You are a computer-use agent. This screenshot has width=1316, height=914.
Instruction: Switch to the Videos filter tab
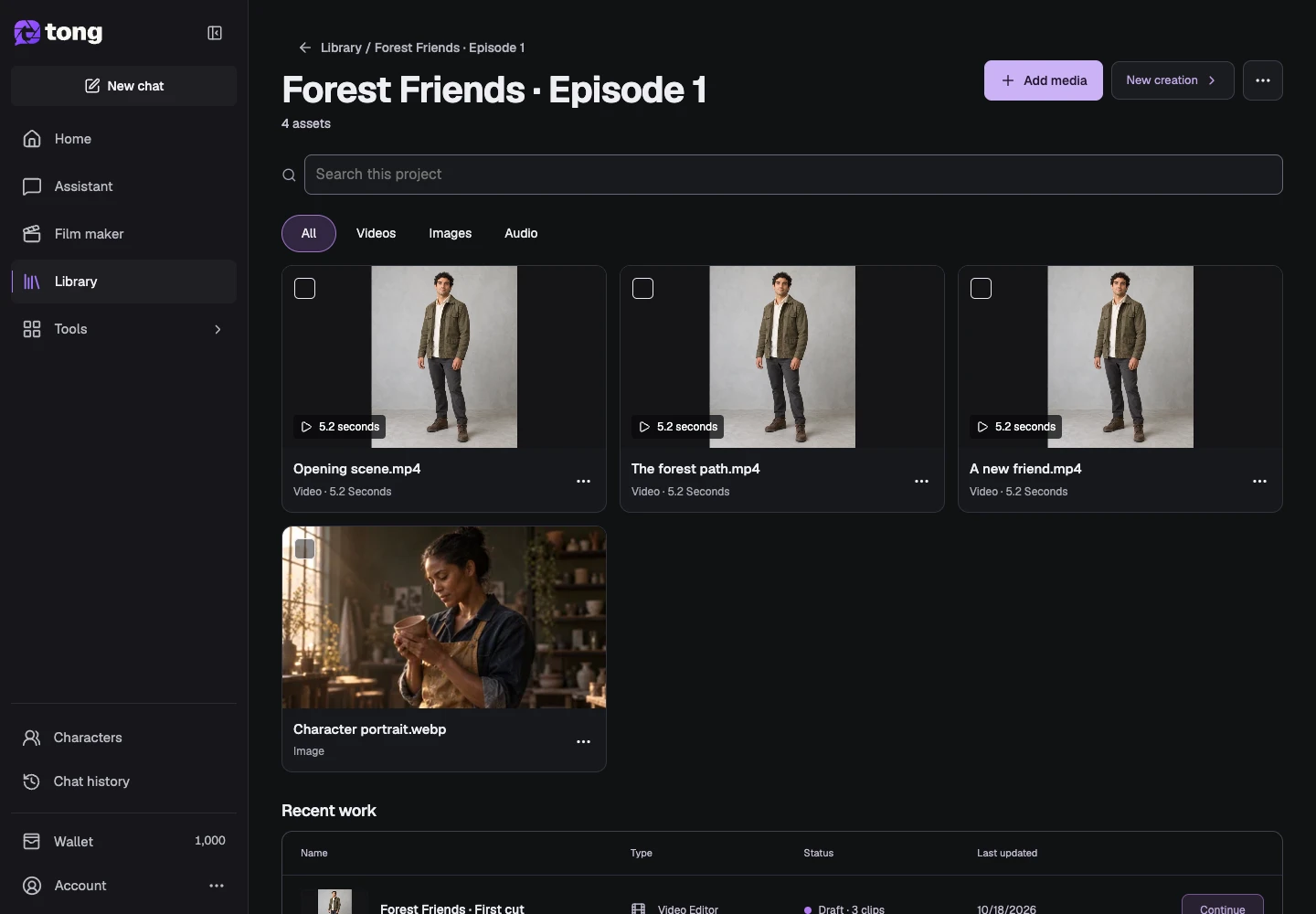pyautogui.click(x=376, y=233)
